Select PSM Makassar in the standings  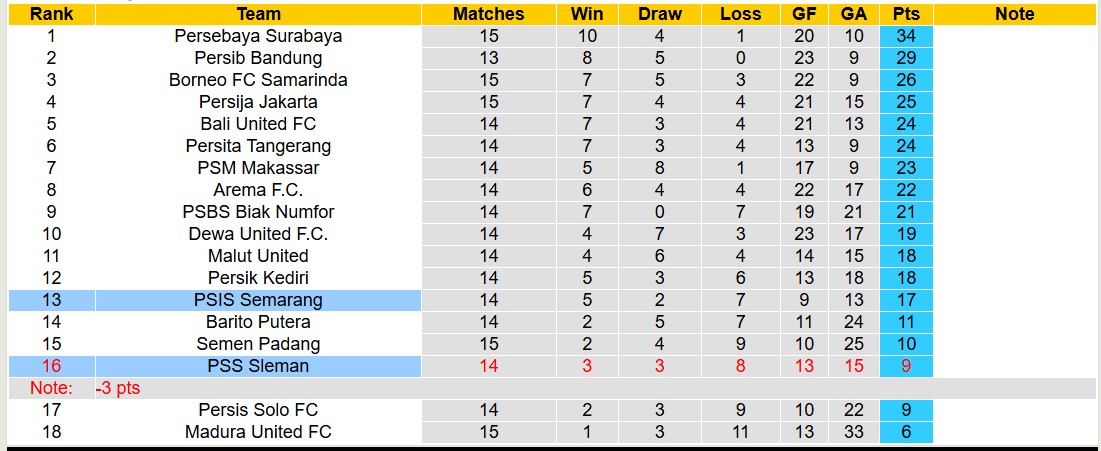(258, 168)
